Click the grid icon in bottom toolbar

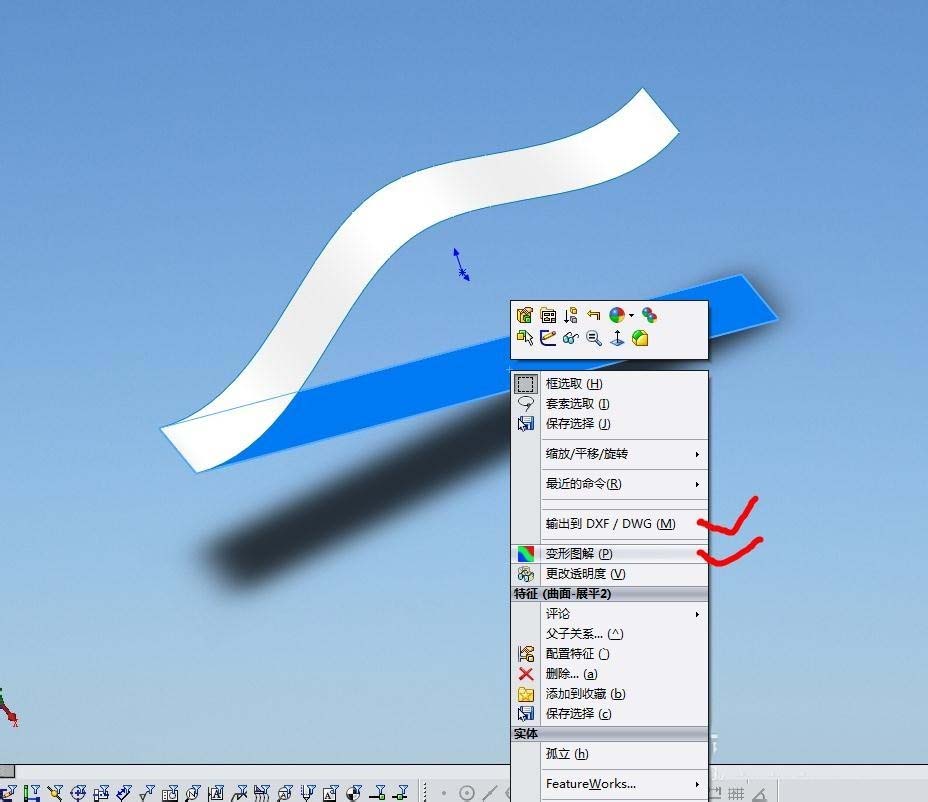[736, 794]
